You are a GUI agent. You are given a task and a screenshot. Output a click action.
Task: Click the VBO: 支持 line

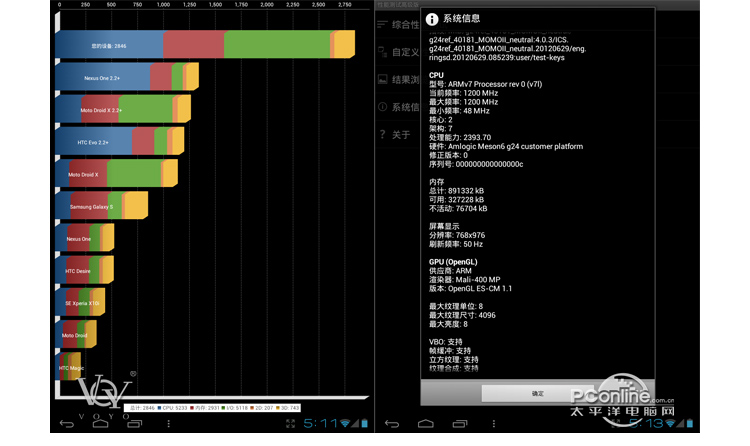[x=446, y=342]
